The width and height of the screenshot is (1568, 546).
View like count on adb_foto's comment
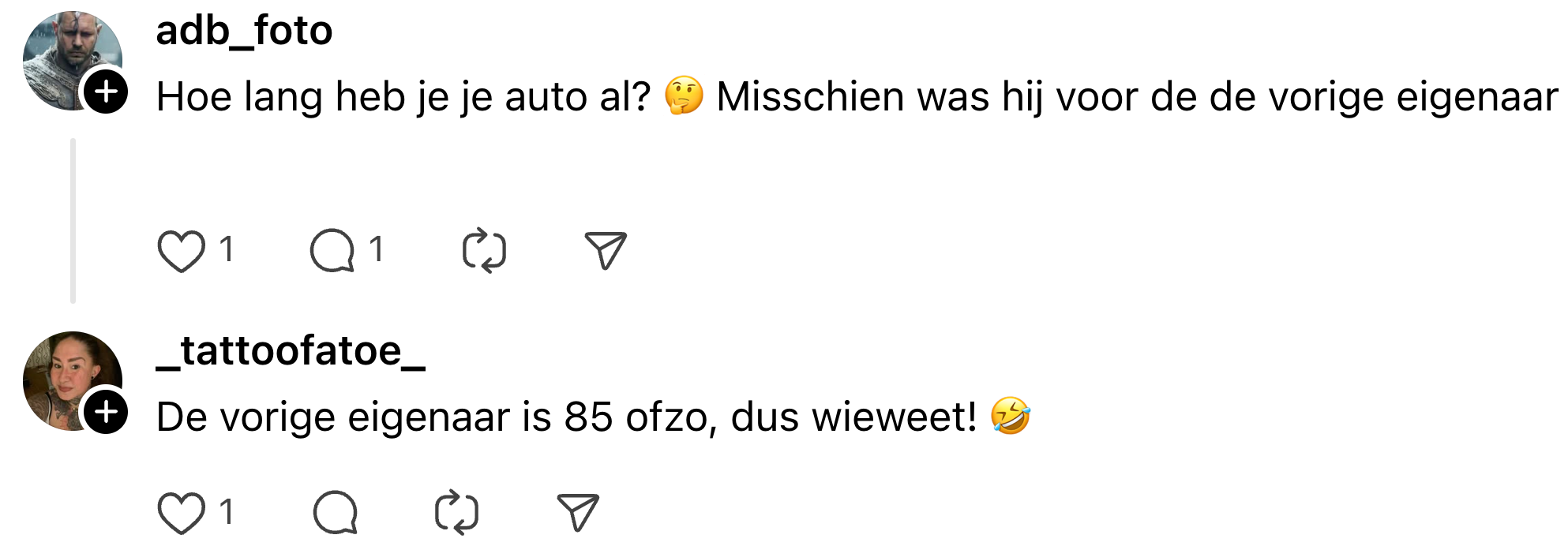click(x=227, y=249)
